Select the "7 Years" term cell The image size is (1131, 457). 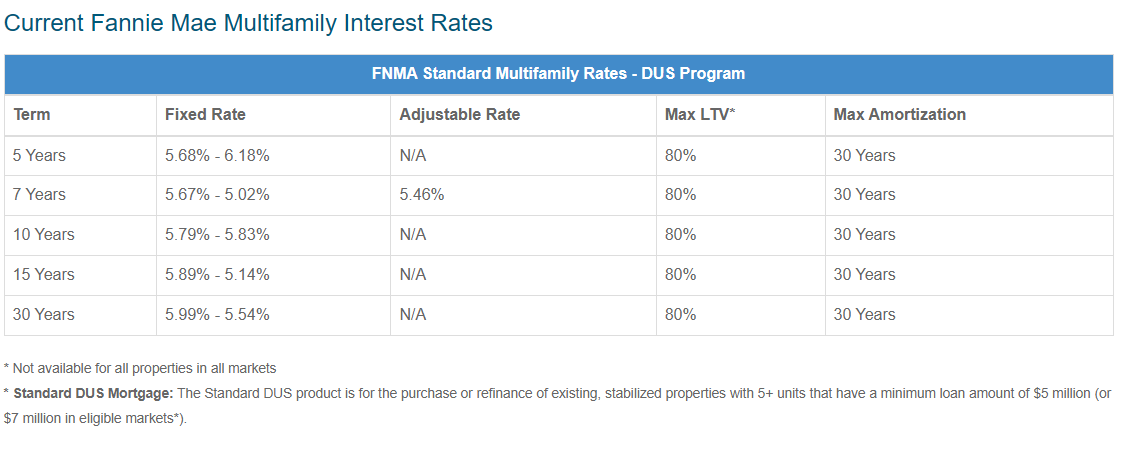(39, 195)
